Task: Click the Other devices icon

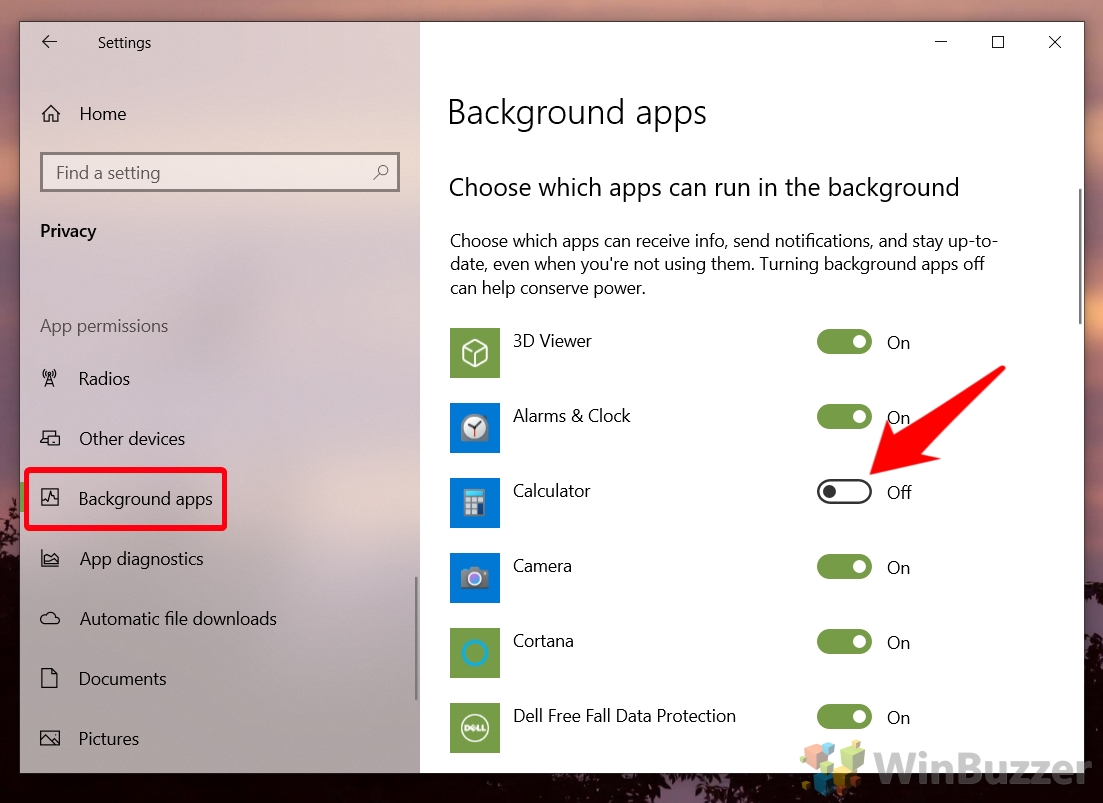Action: pos(50,438)
